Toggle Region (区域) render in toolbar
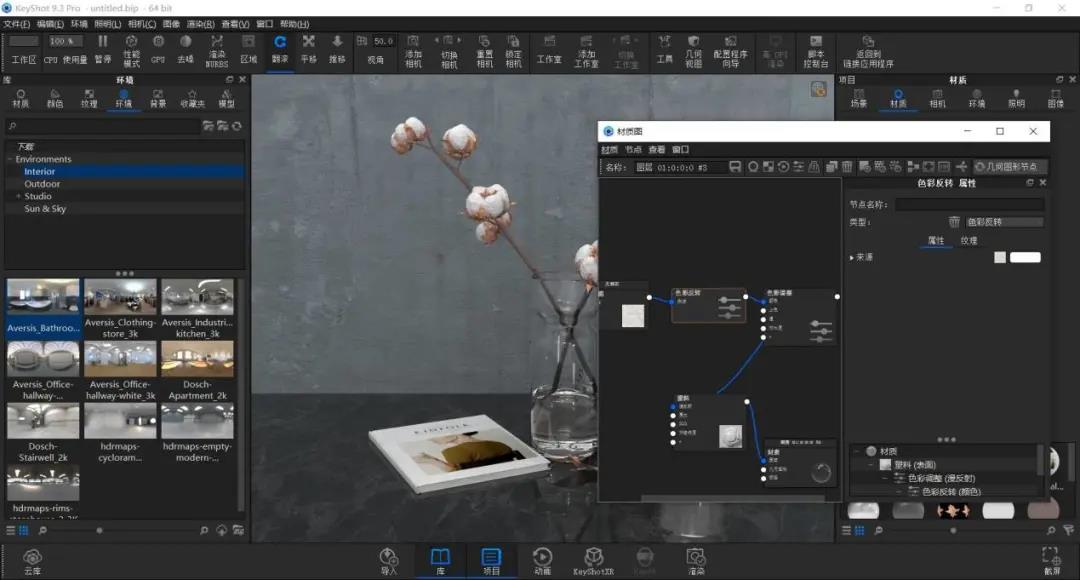The image size is (1080, 580). click(249, 49)
